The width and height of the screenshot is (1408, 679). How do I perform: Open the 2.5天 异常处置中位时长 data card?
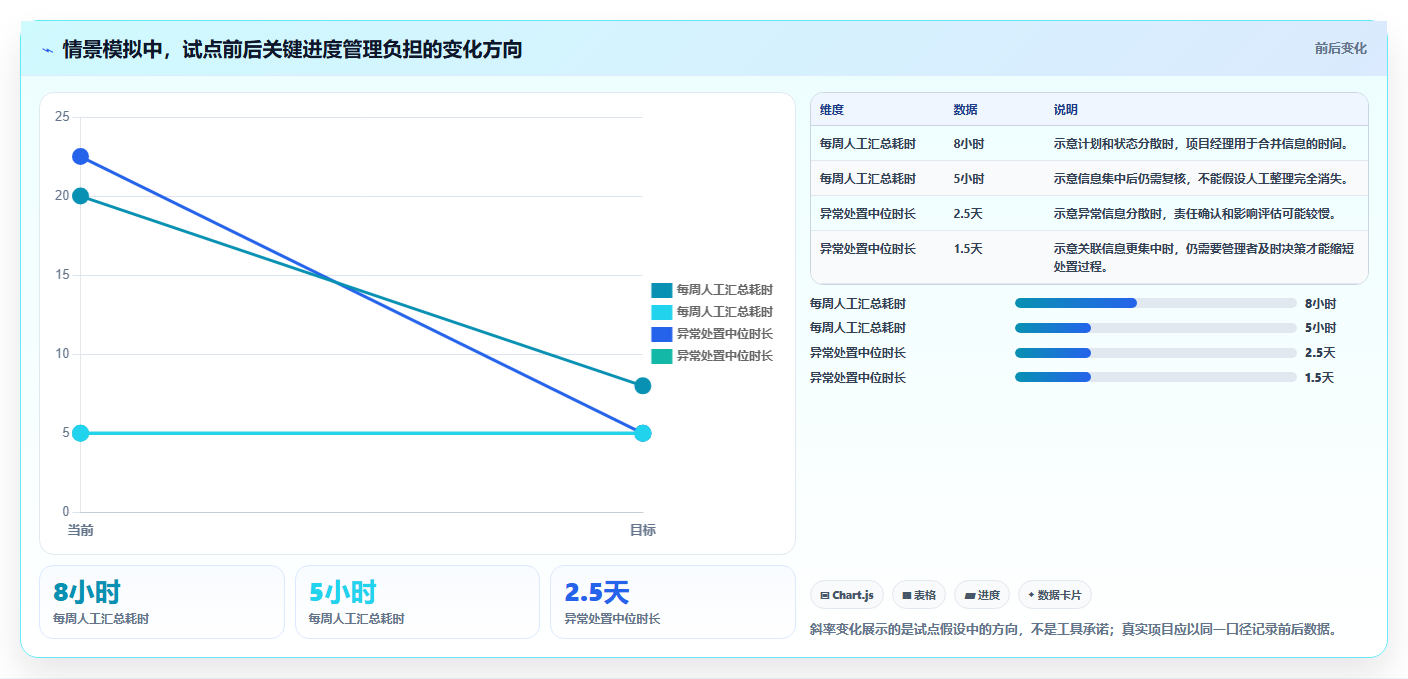[x=673, y=602]
